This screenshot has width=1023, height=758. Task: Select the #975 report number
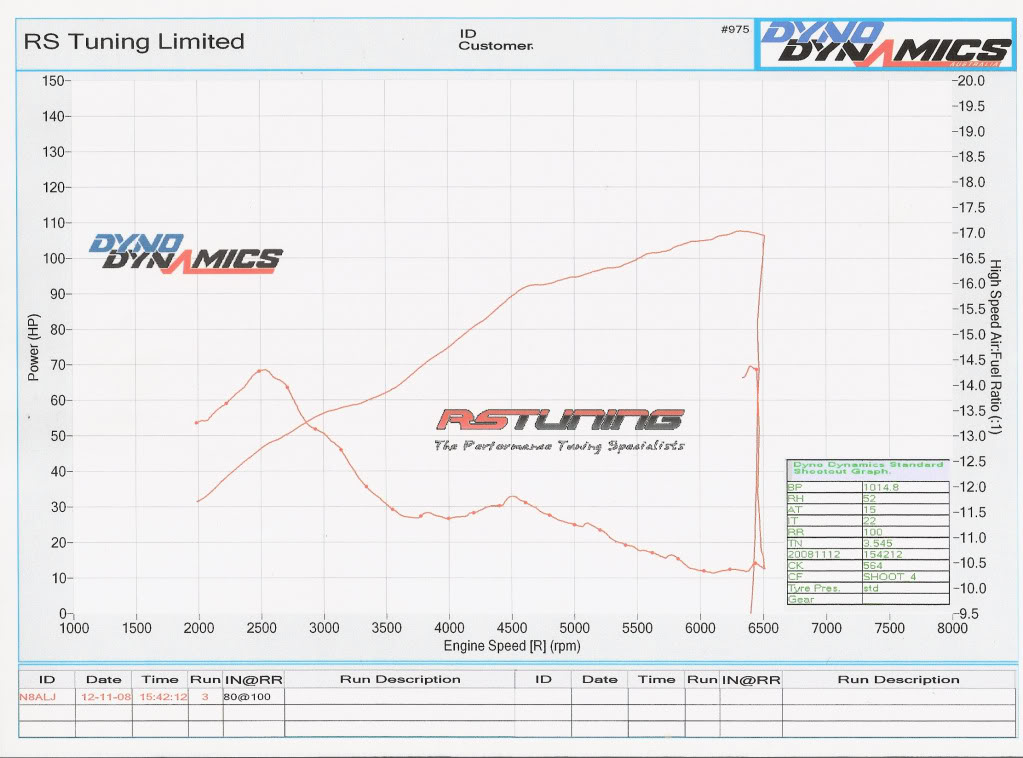coord(734,30)
